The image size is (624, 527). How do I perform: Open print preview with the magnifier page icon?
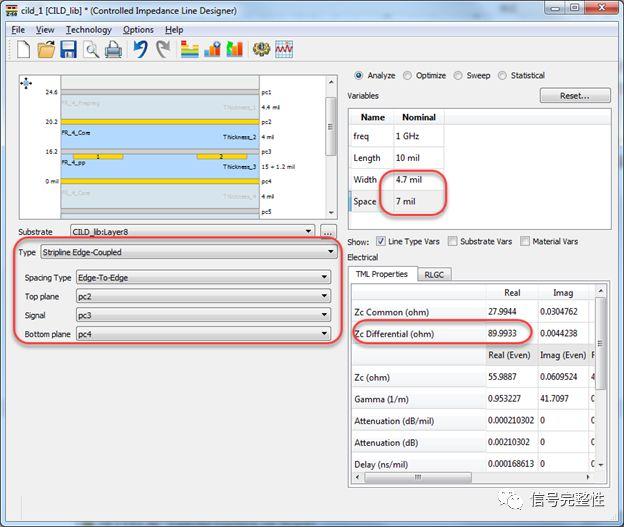91,50
